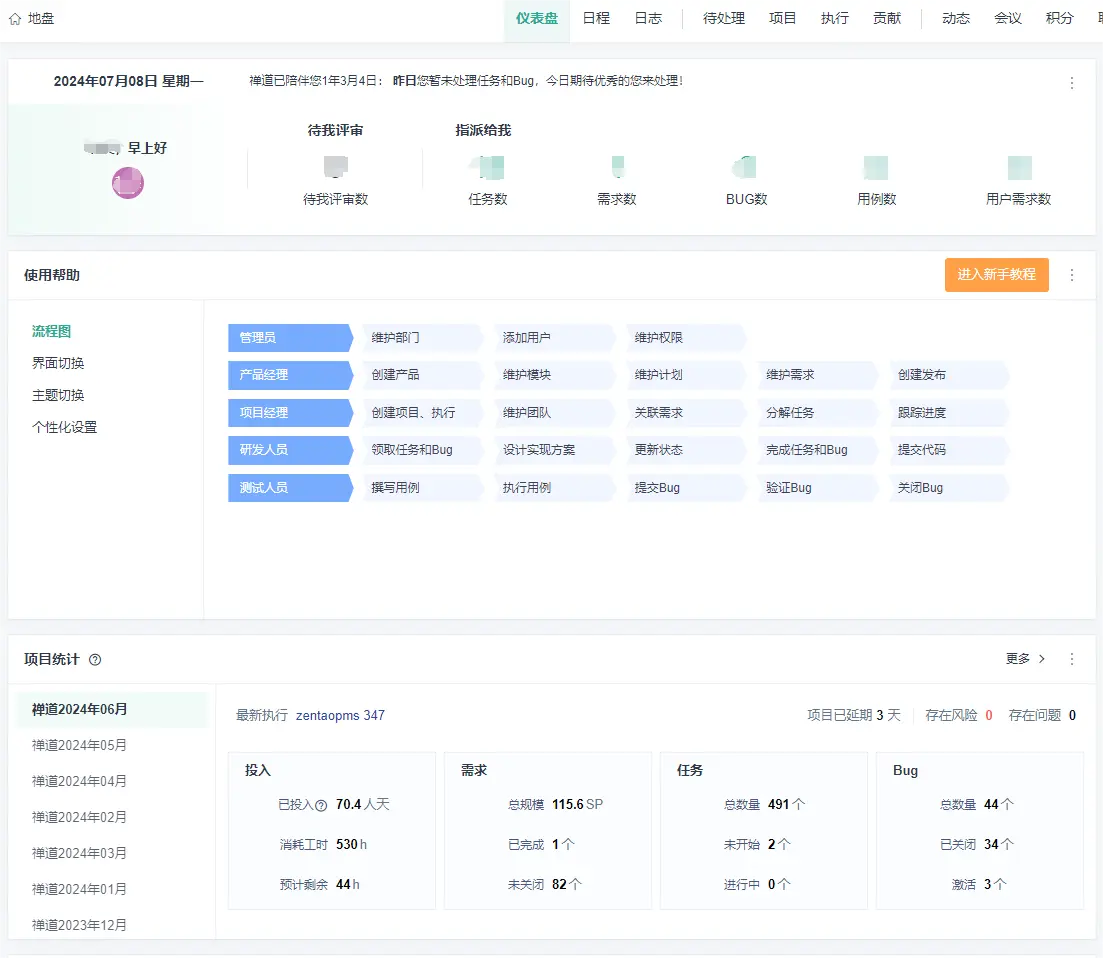Viewport: 1103px width, 958px height.
Task: Click the 进入新手教程 button
Action: click(x=996, y=274)
